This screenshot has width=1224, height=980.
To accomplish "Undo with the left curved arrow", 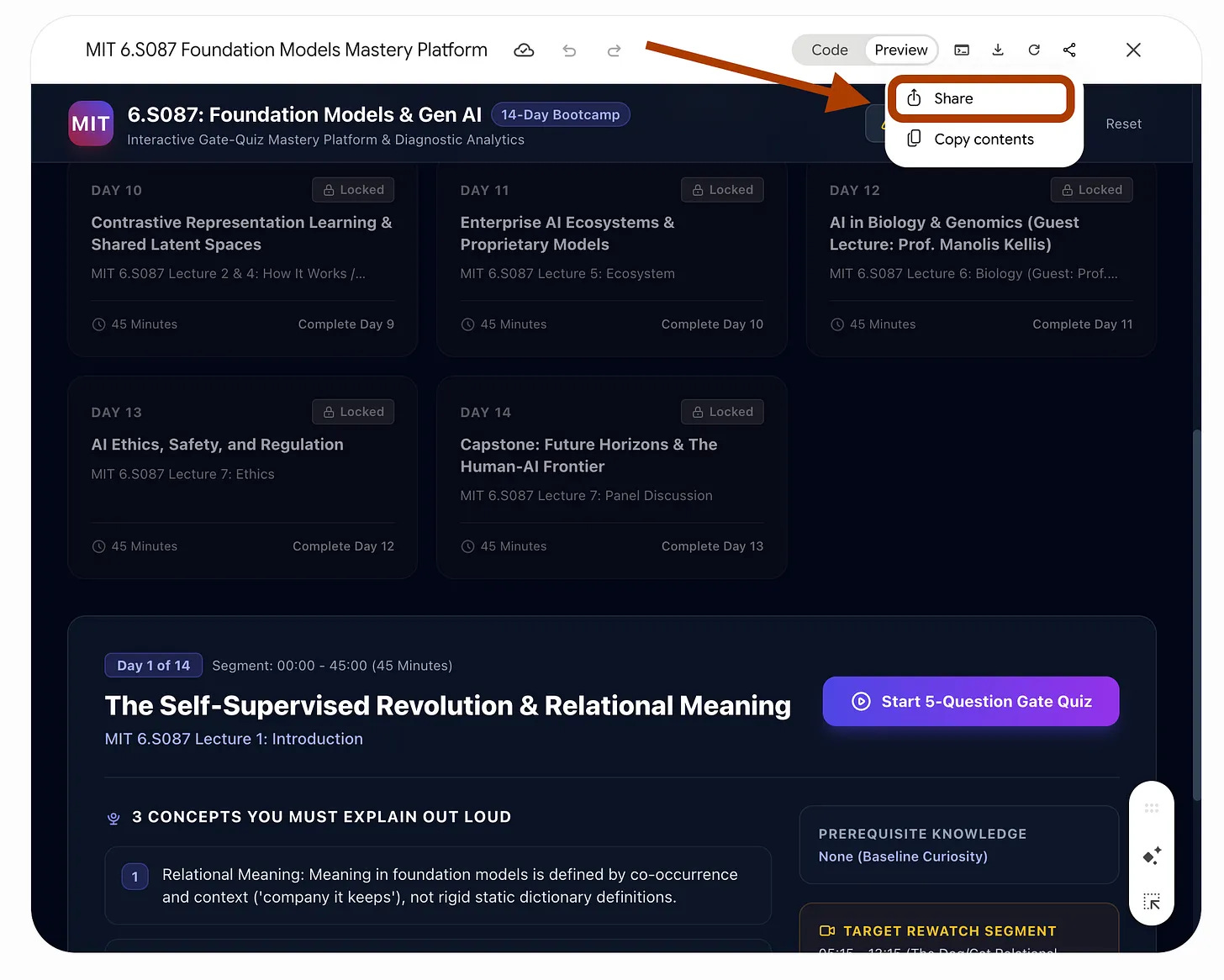I will coord(569,50).
